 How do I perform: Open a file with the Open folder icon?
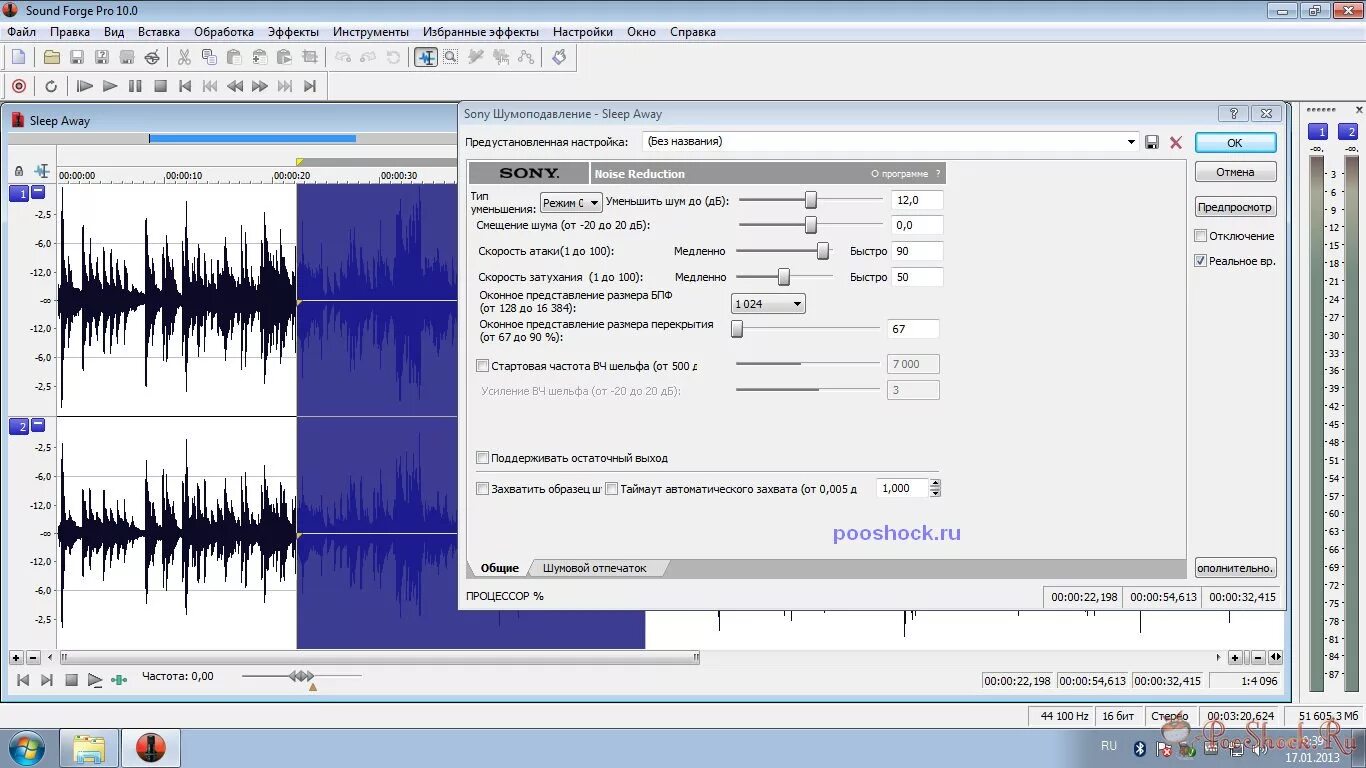pos(51,58)
